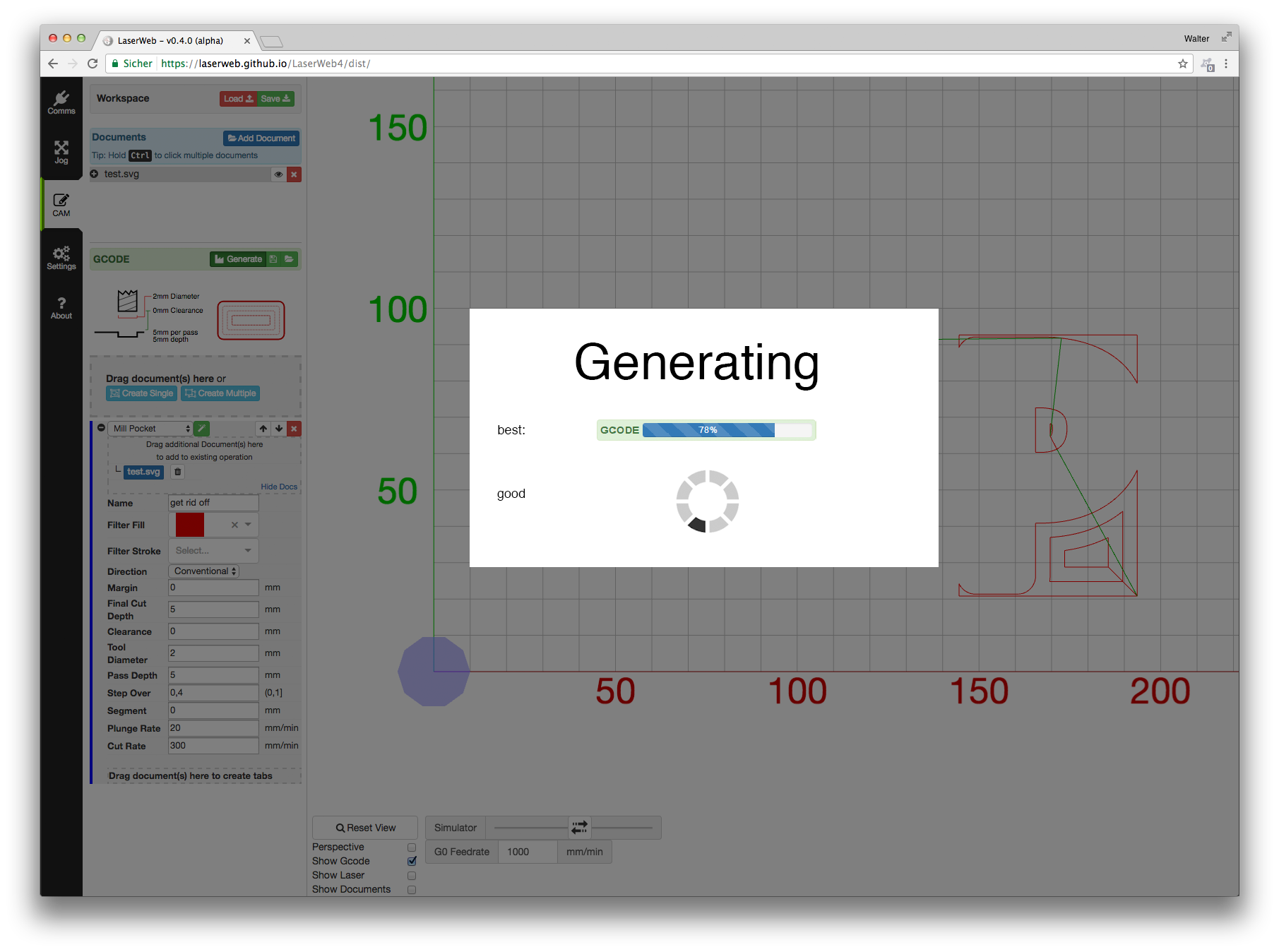Open the About tab in sidebar
Image resolution: width=1279 pixels, height=952 pixels.
coord(61,308)
